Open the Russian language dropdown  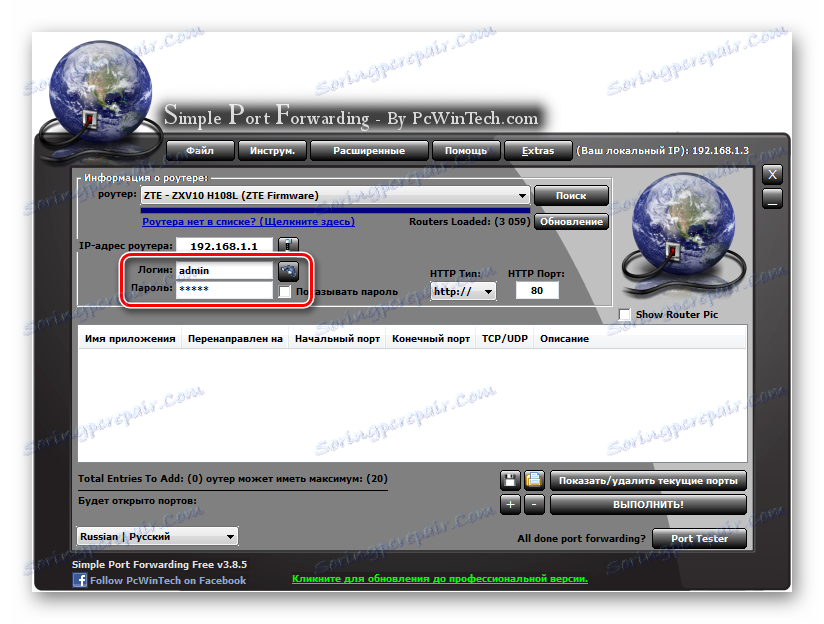pyautogui.click(x=158, y=536)
